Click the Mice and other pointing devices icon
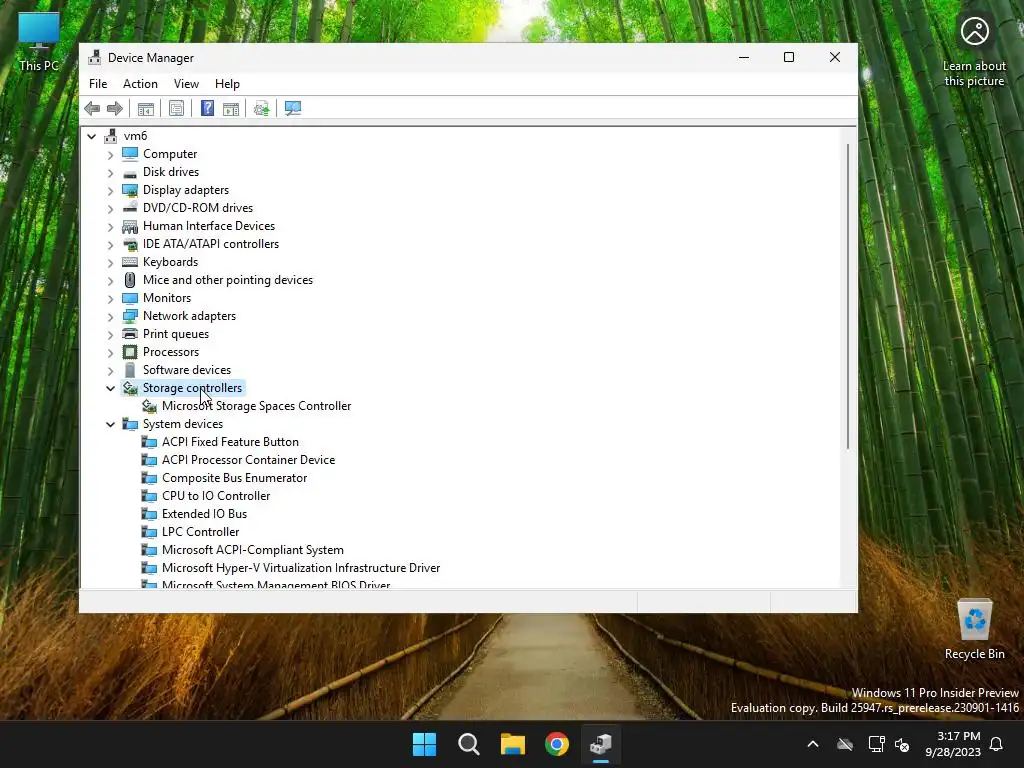 [x=130, y=280]
